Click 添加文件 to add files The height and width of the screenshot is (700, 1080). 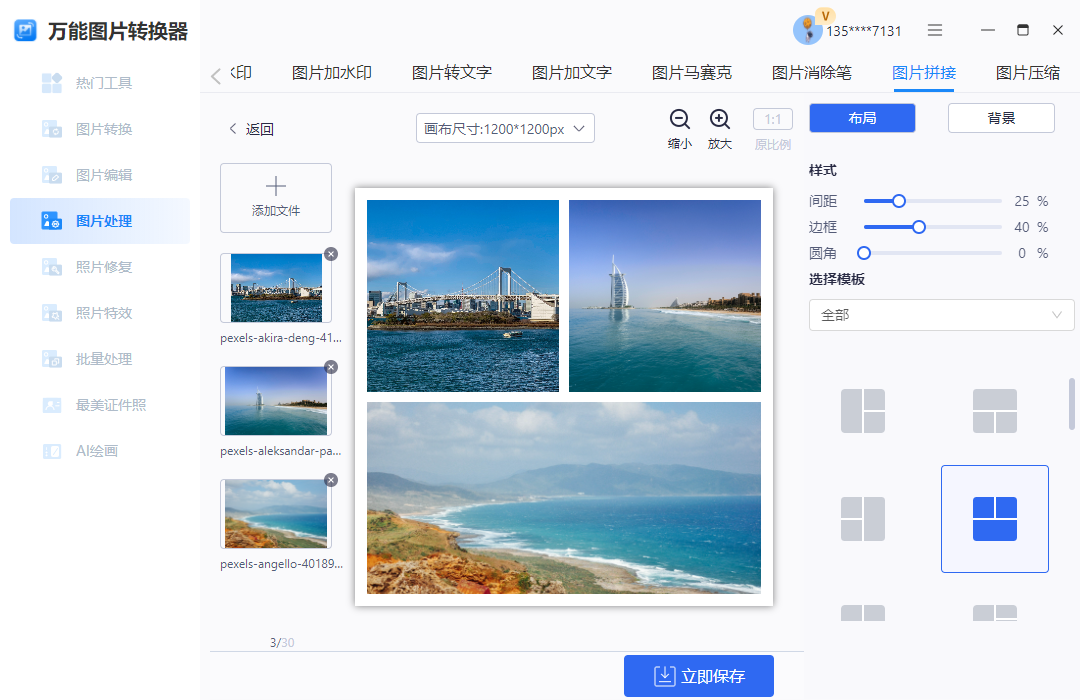pyautogui.click(x=275, y=197)
